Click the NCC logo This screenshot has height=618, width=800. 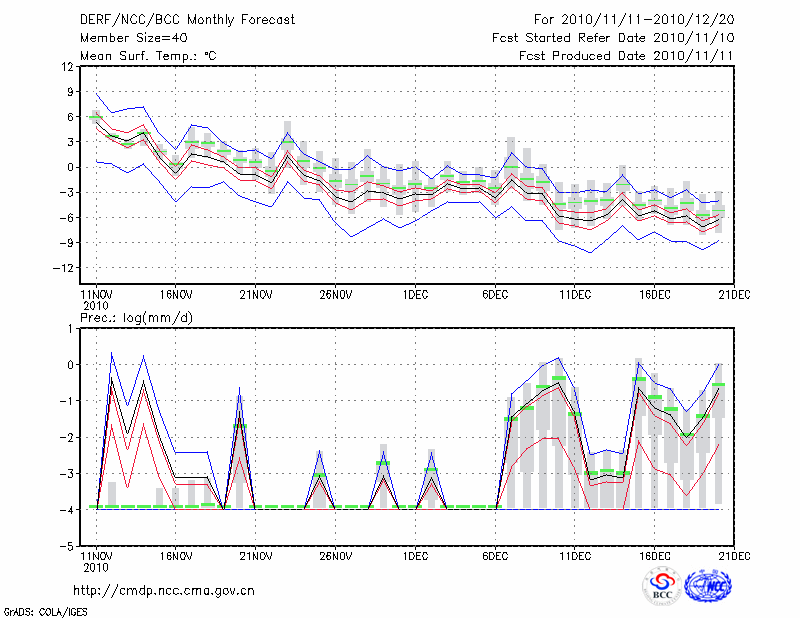(708, 588)
